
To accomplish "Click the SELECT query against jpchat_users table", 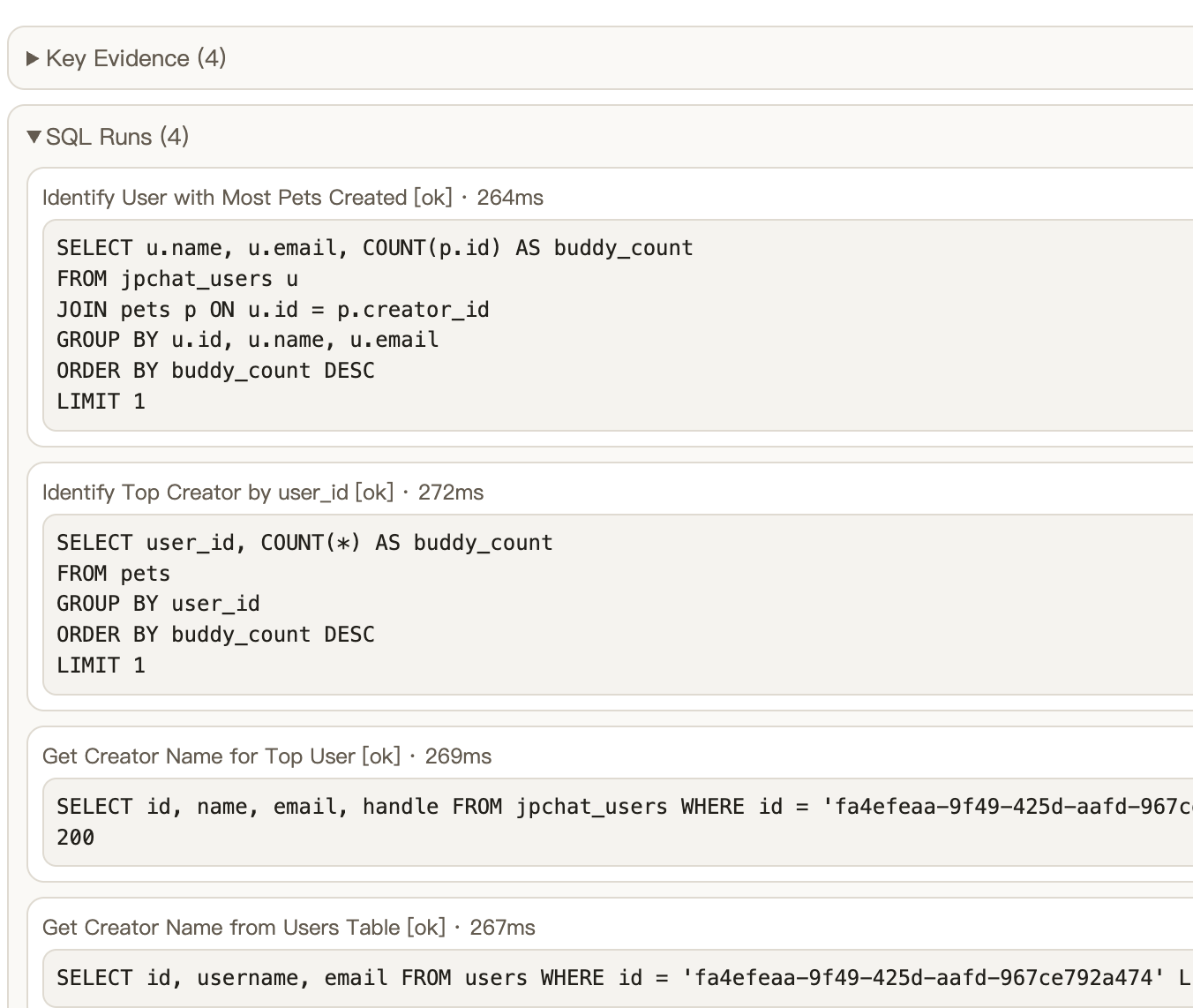I will tap(441, 821).
